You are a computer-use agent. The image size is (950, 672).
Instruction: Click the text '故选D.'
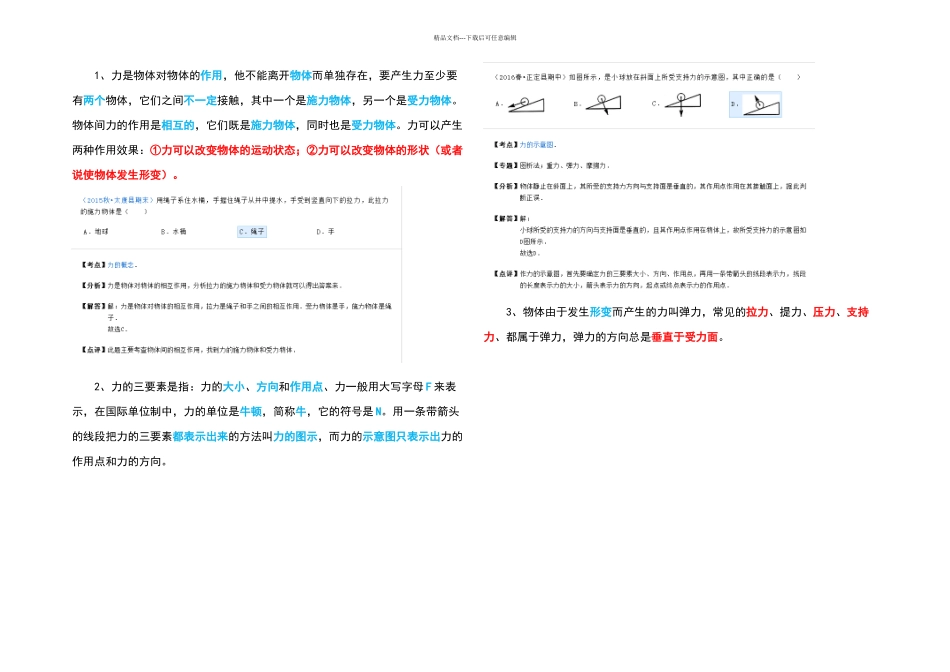pos(530,253)
